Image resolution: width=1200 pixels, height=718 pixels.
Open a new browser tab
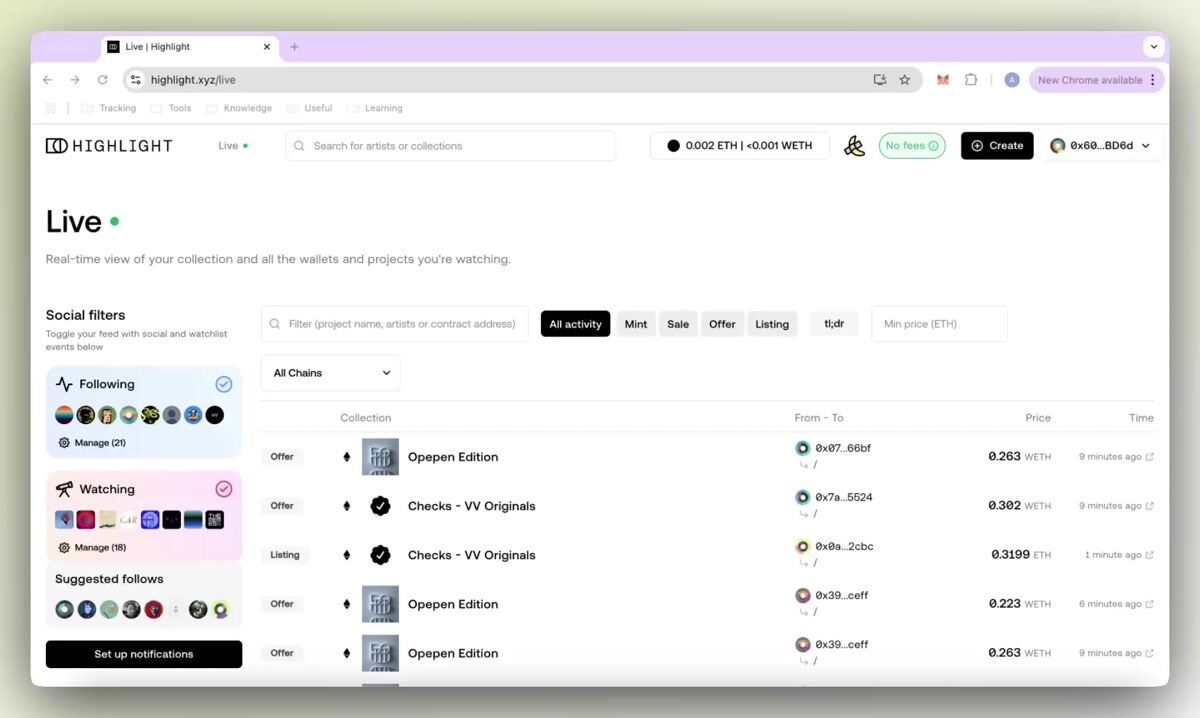294,47
